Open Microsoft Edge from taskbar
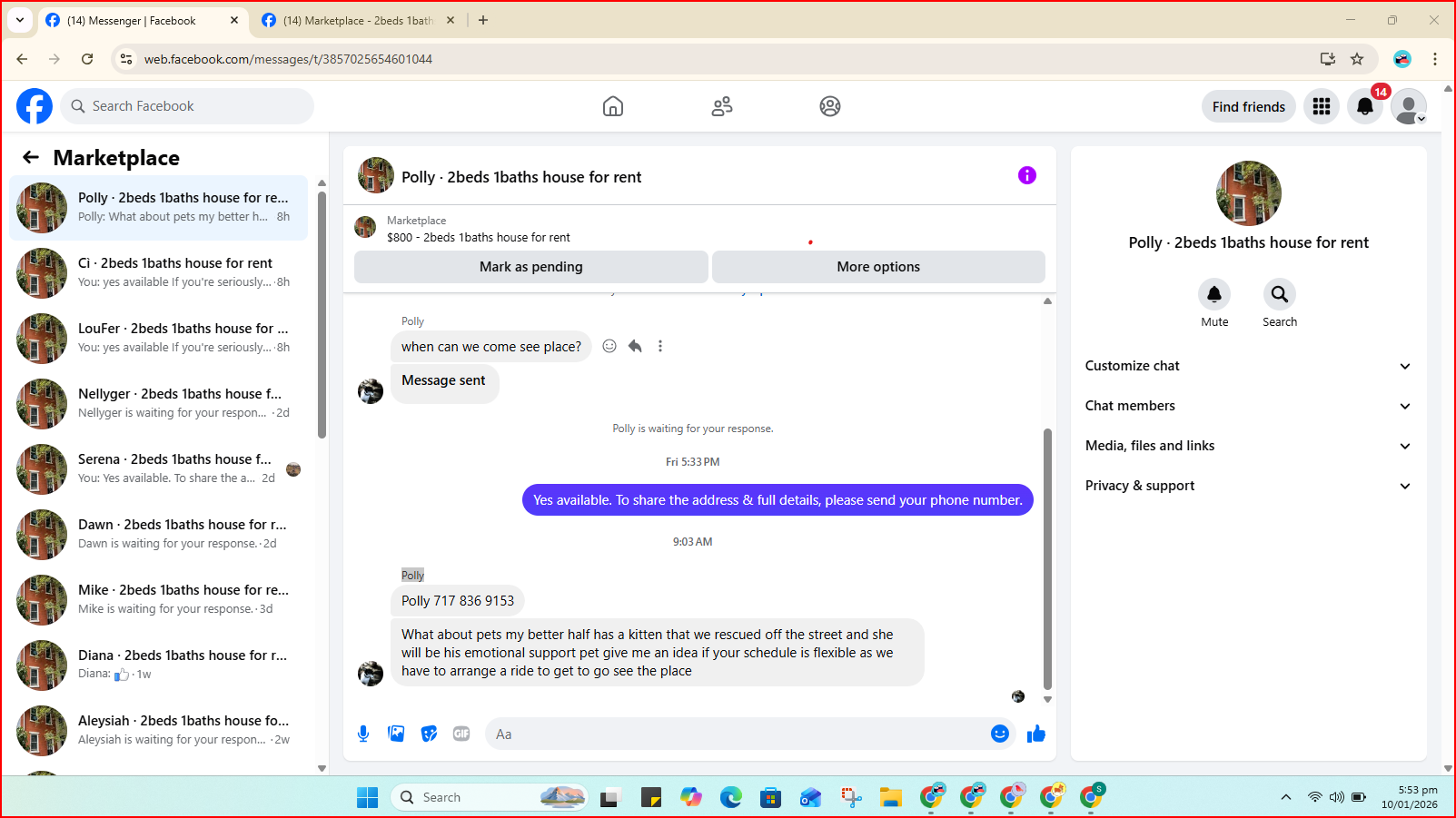The height and width of the screenshot is (818, 1456). [x=731, y=797]
